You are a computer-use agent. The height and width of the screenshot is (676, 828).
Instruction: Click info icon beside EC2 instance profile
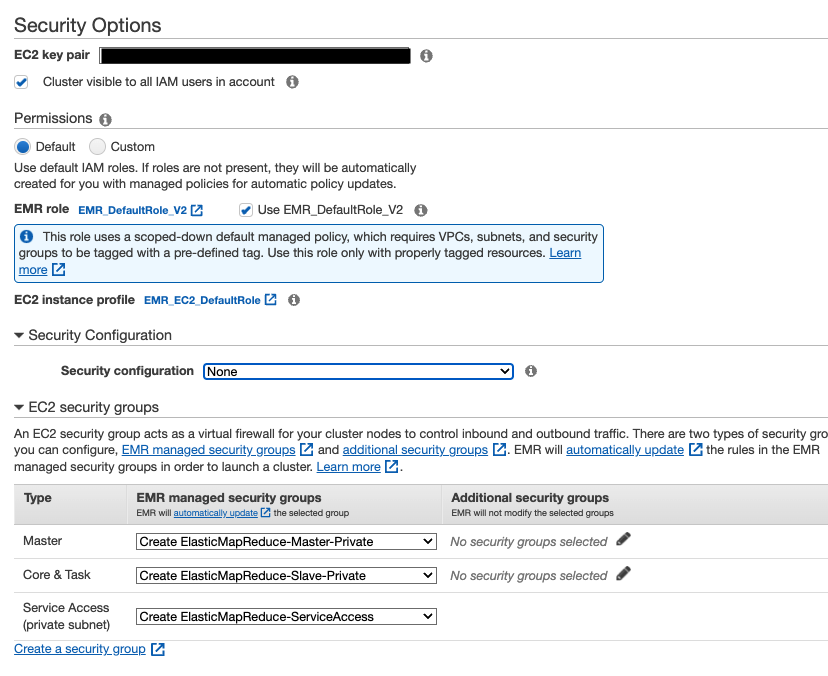point(294,300)
